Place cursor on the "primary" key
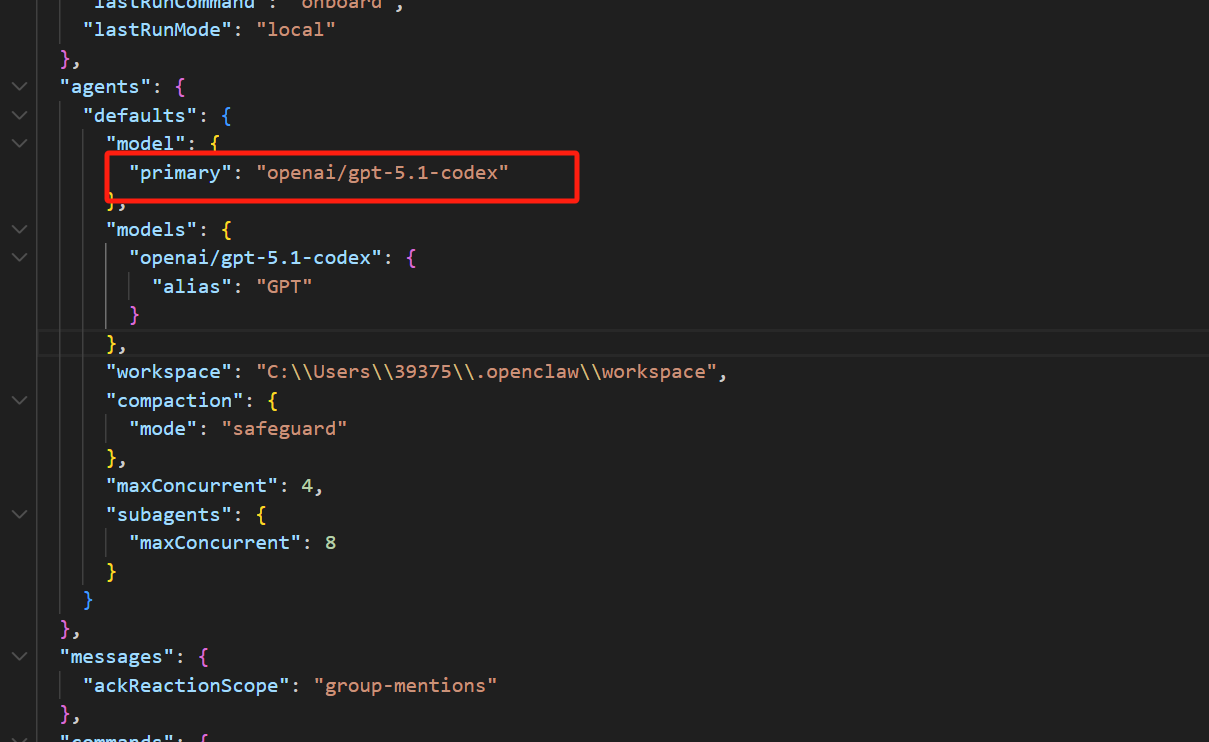Image resolution: width=1209 pixels, height=742 pixels. [180, 172]
